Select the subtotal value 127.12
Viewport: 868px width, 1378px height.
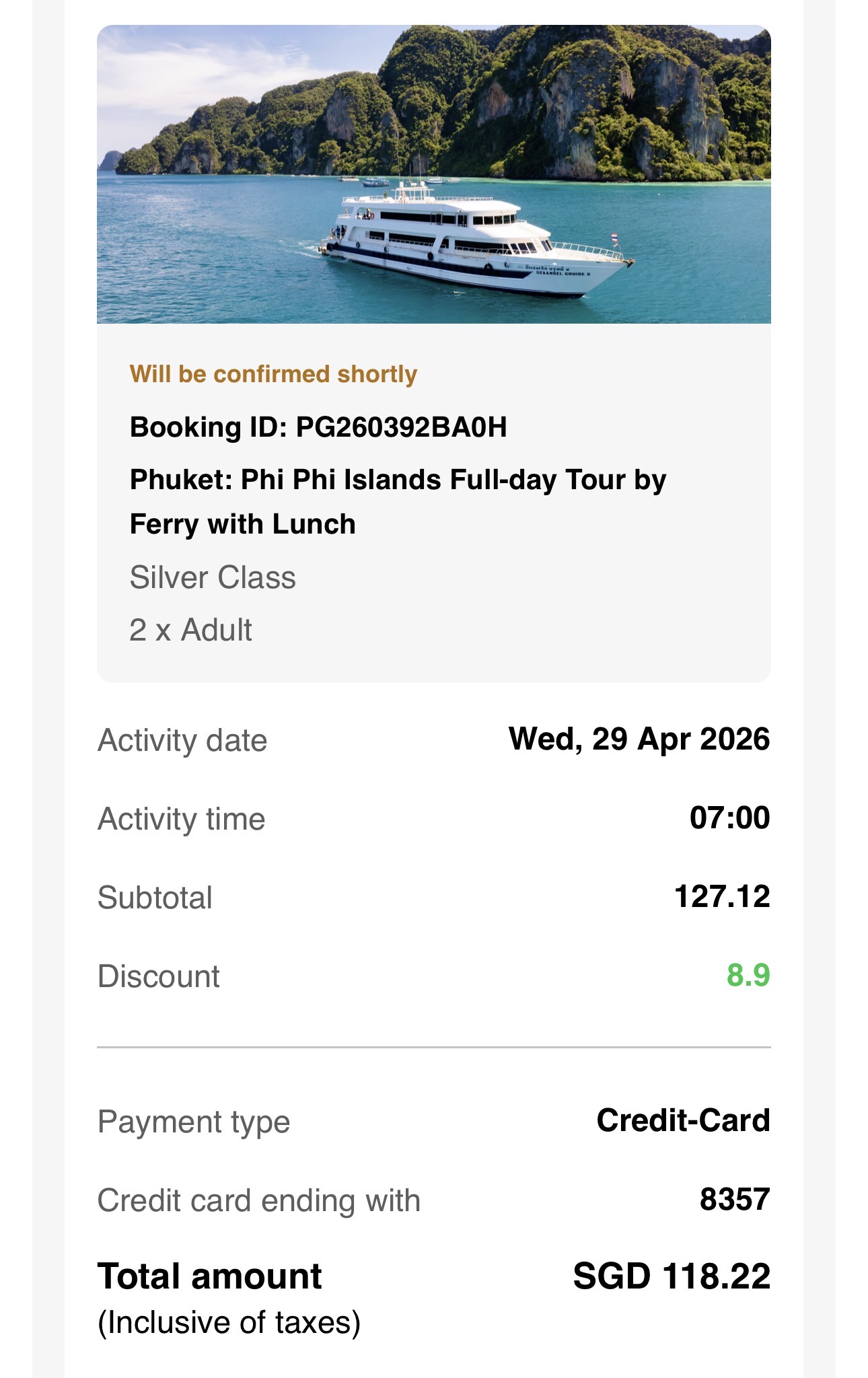tap(722, 897)
